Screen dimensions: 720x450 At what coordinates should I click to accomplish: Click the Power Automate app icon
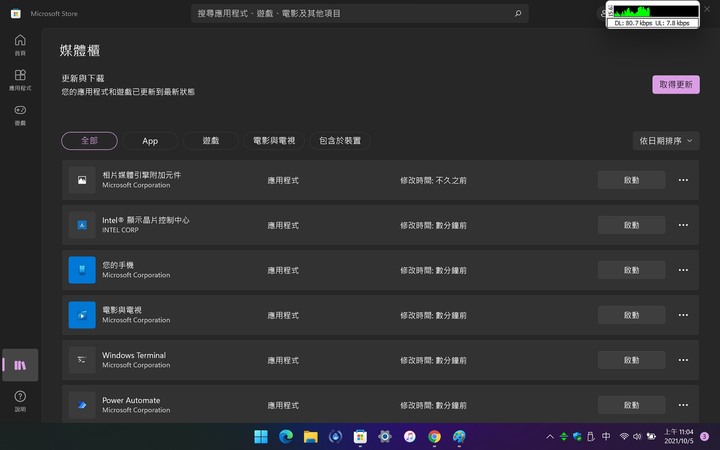82,405
